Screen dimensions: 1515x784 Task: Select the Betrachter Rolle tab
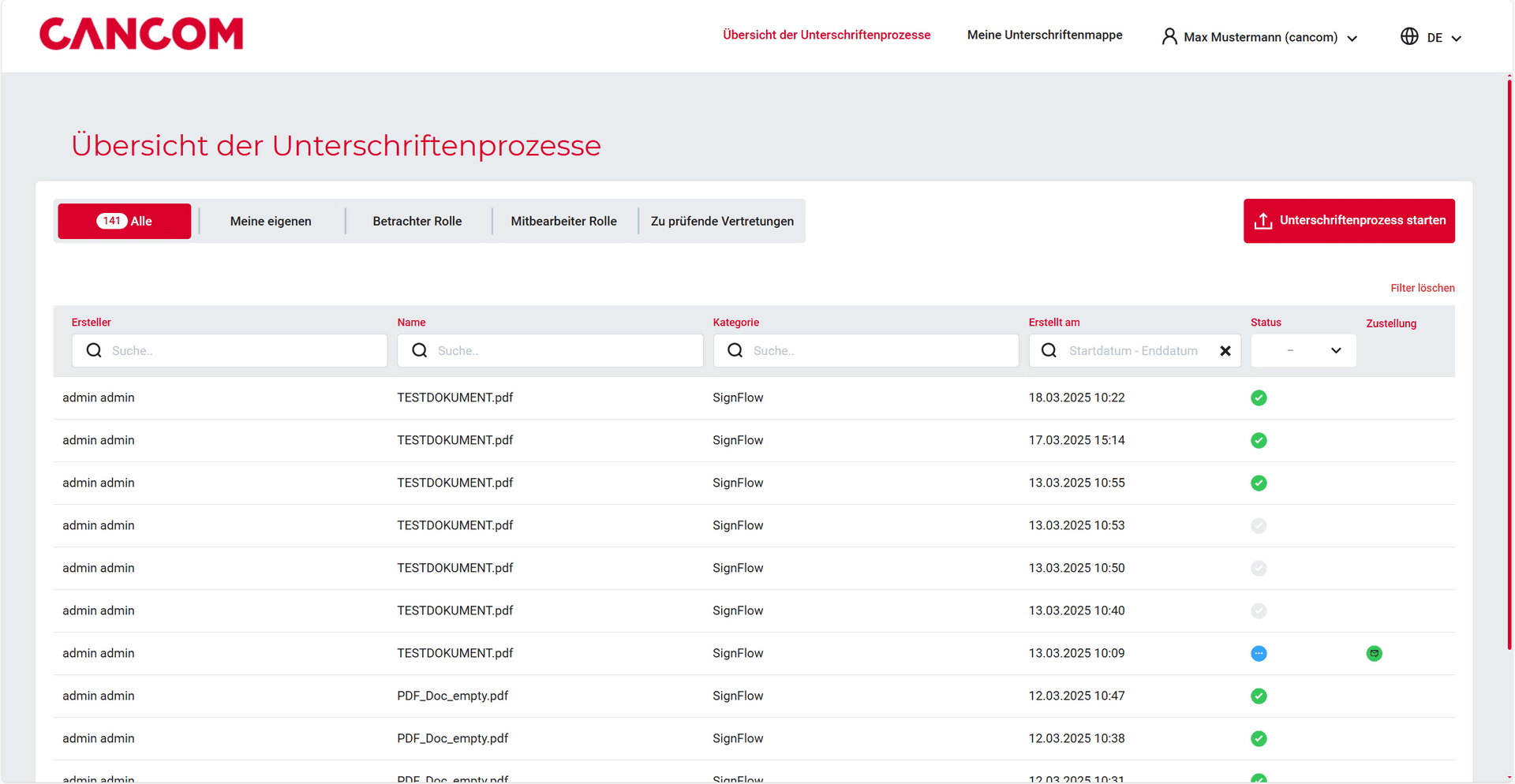(x=417, y=221)
